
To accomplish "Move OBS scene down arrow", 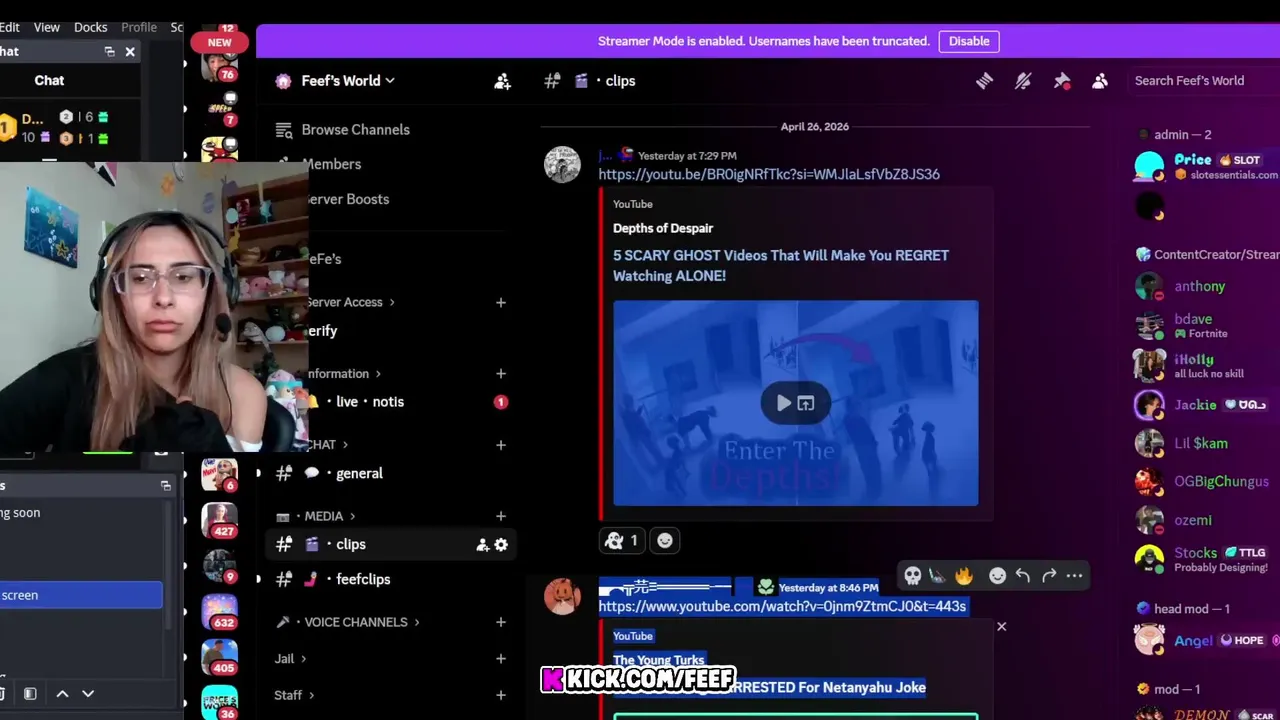I will click(88, 693).
